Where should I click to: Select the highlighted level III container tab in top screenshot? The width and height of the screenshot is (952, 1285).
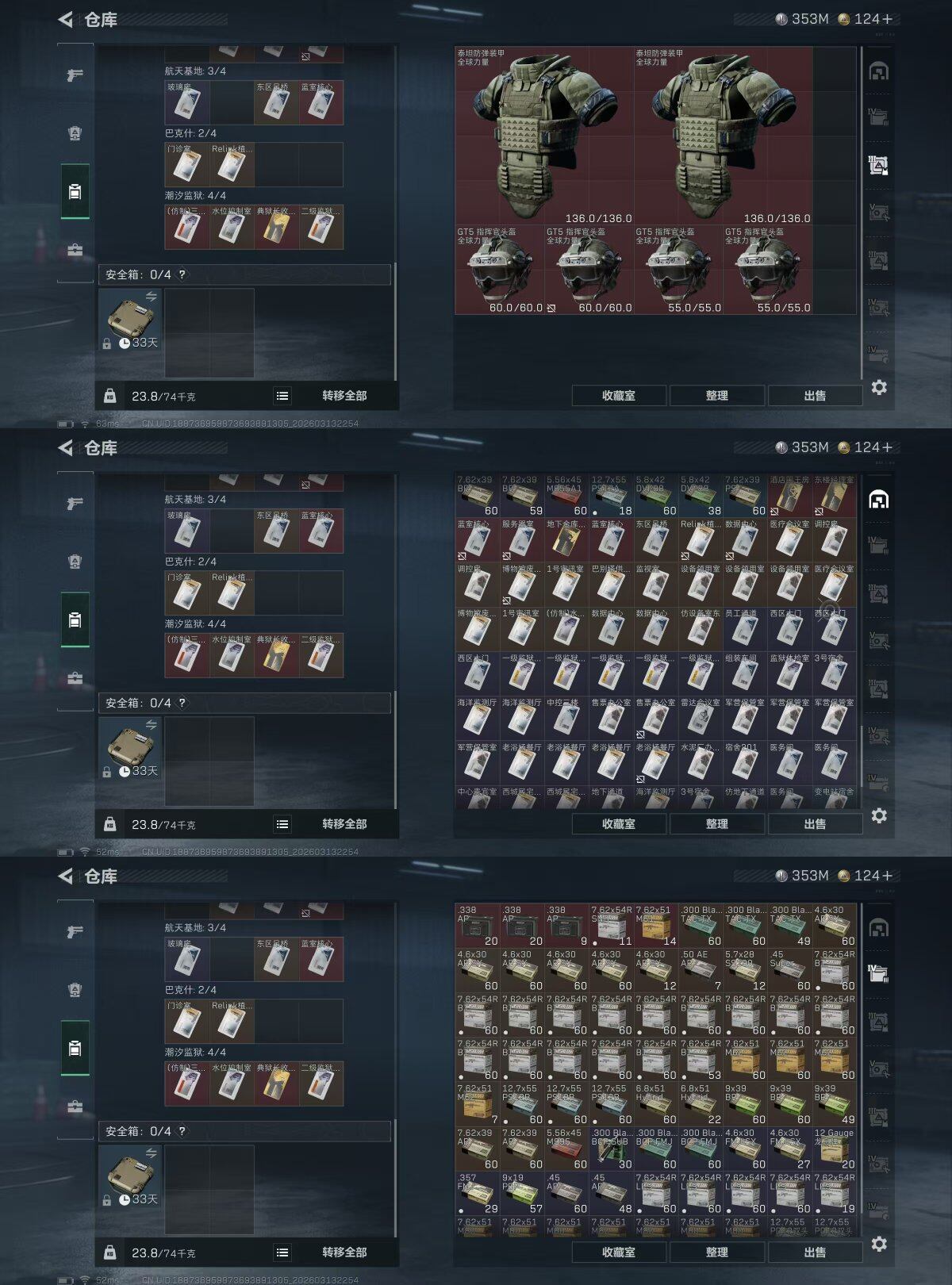878,165
